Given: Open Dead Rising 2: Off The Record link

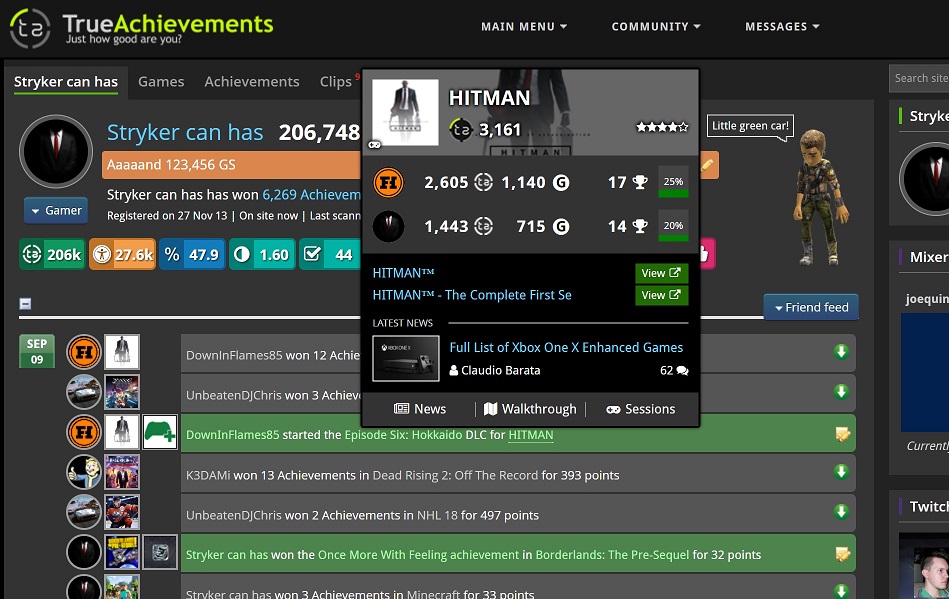Looking at the screenshot, I should pyautogui.click(x=455, y=475).
